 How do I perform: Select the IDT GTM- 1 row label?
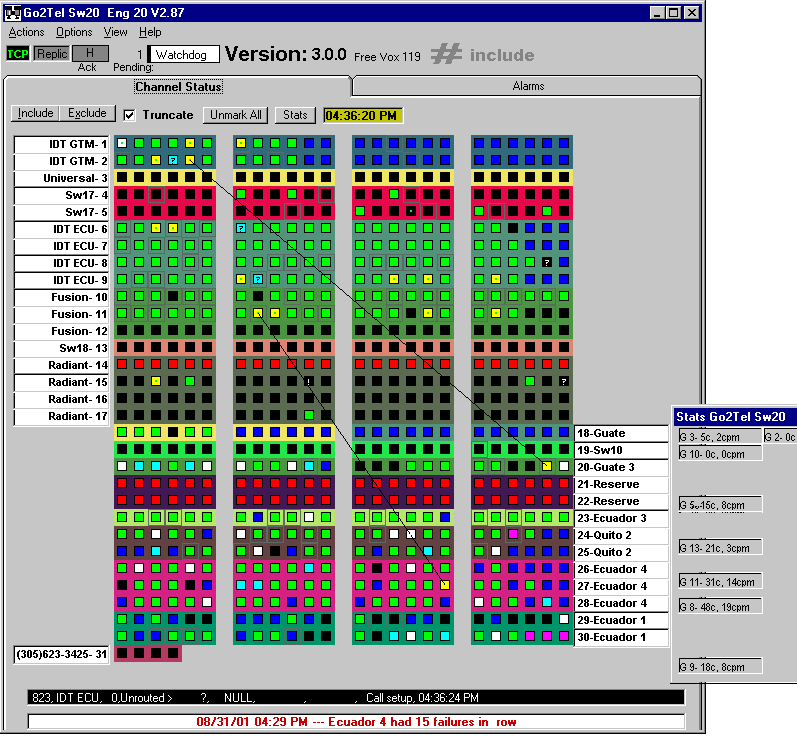pos(62,144)
